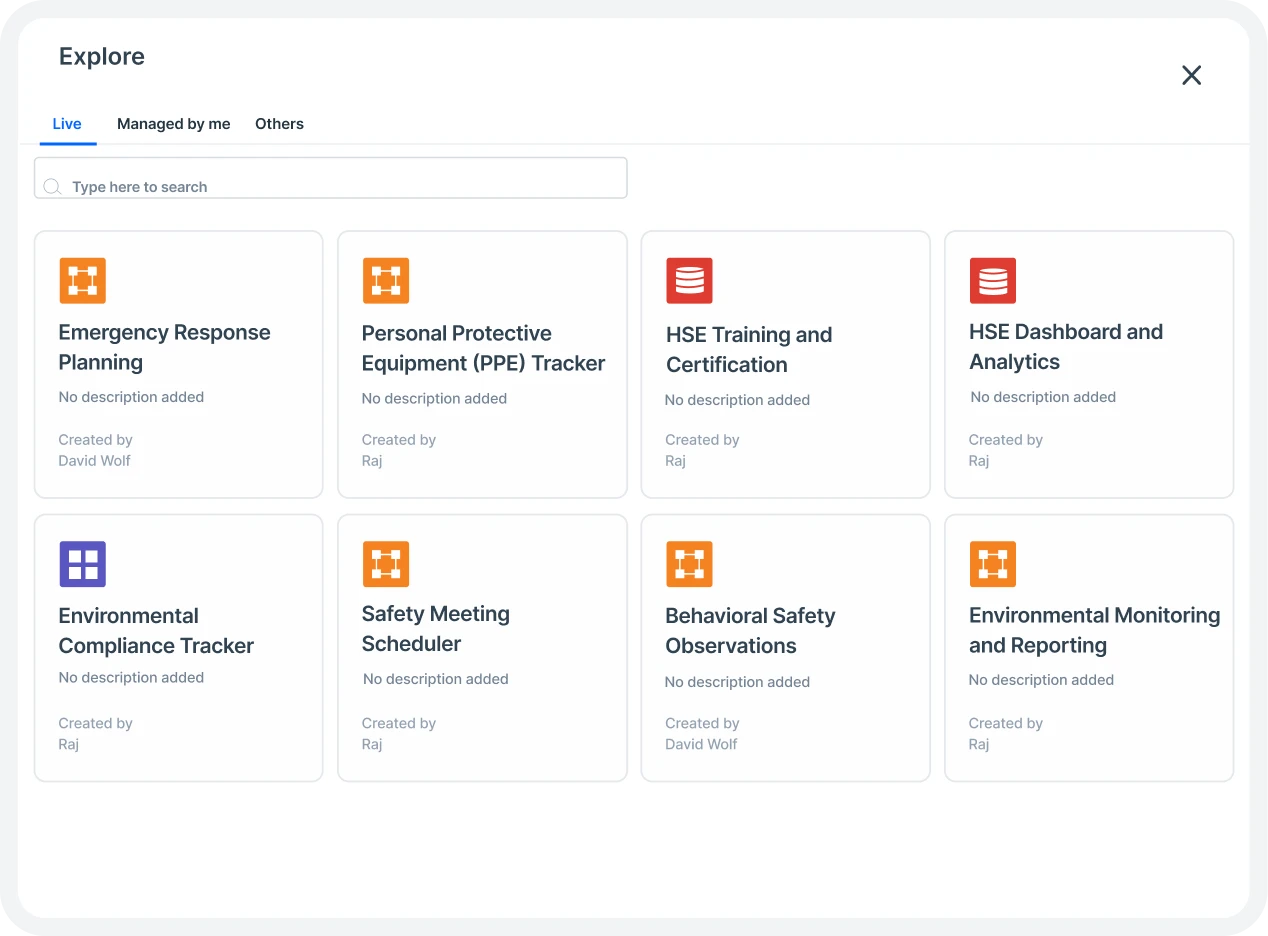1268x936 pixels.
Task: Click the magnifier icon in the search box
Action: pos(52,187)
